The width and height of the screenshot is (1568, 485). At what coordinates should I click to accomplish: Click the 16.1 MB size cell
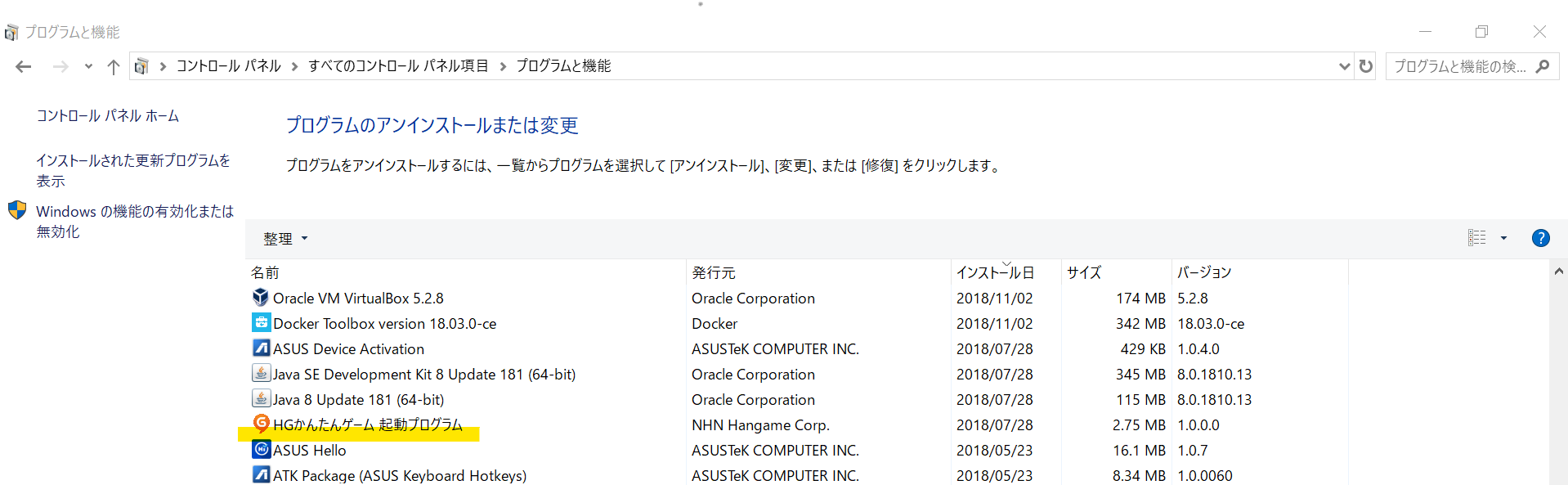1139,450
